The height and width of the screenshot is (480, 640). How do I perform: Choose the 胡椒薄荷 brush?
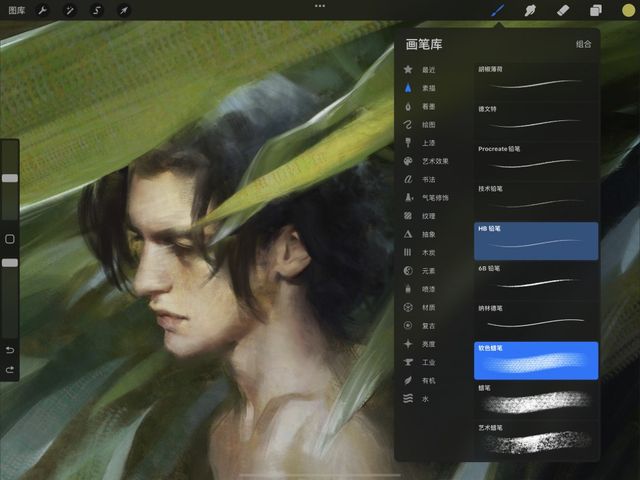(536, 81)
